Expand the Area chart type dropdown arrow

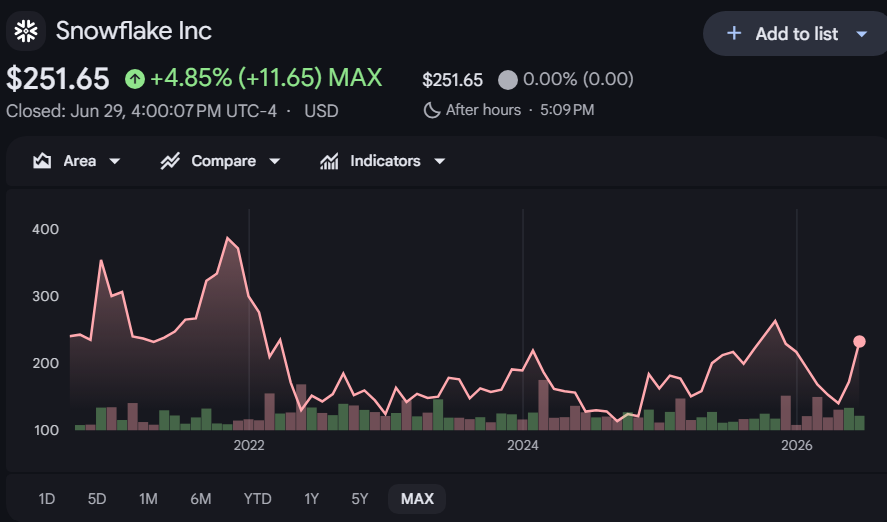[114, 161]
